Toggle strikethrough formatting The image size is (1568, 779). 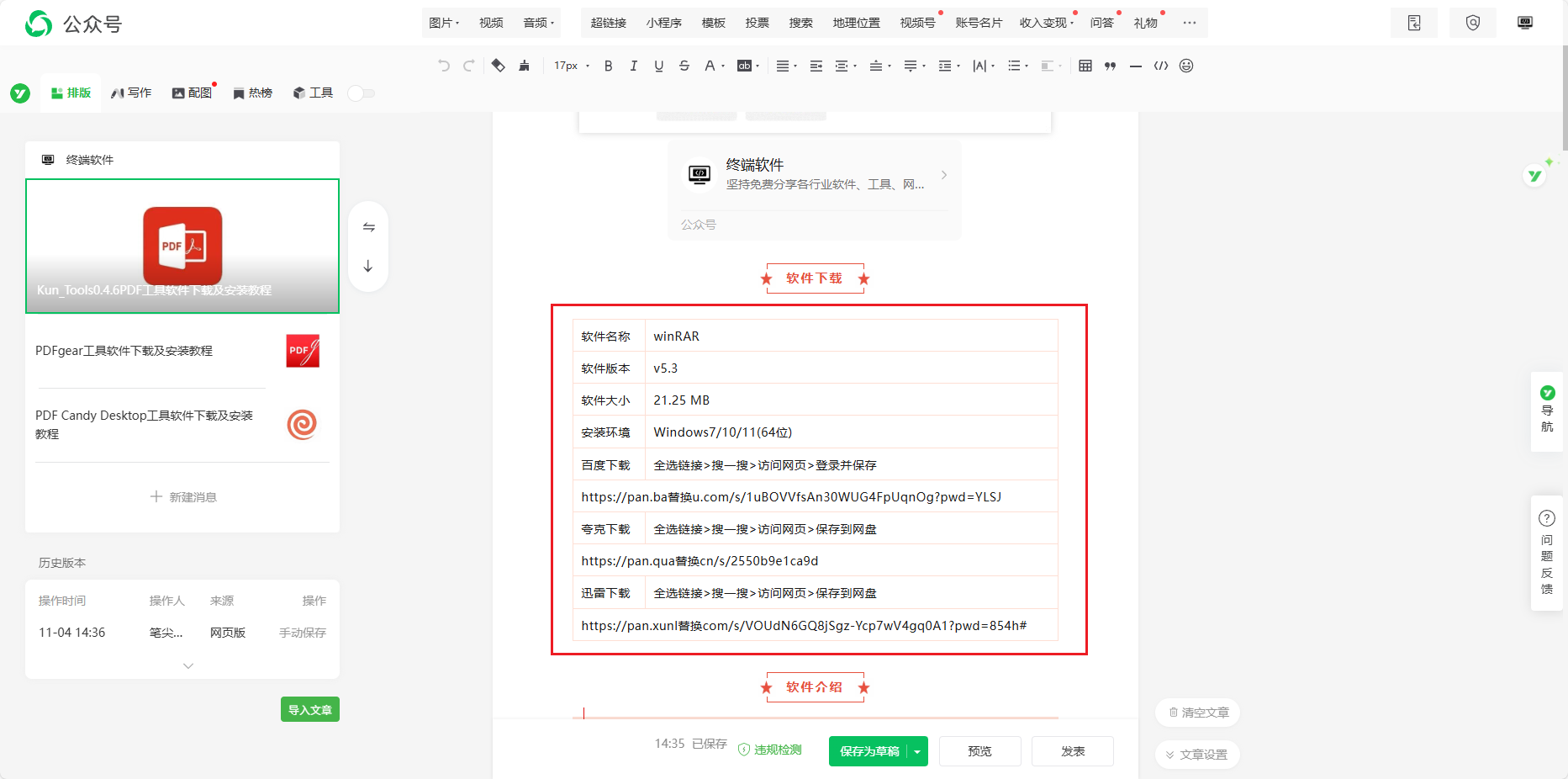[684, 66]
